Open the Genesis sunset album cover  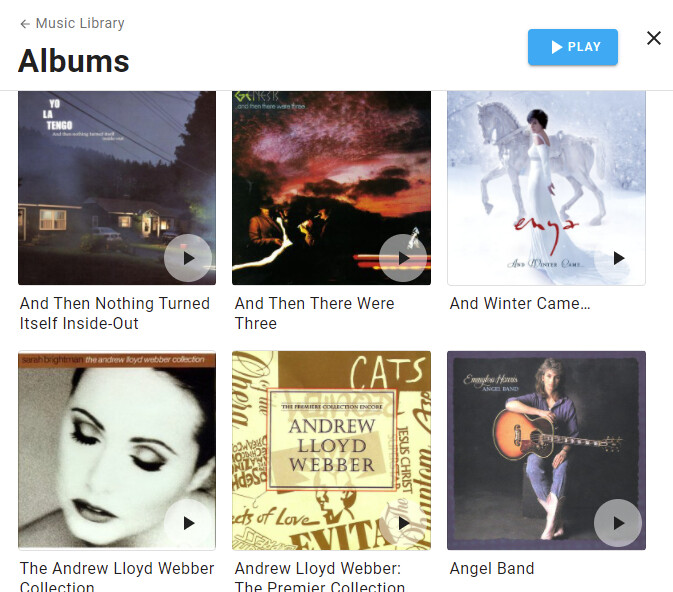tap(331, 188)
